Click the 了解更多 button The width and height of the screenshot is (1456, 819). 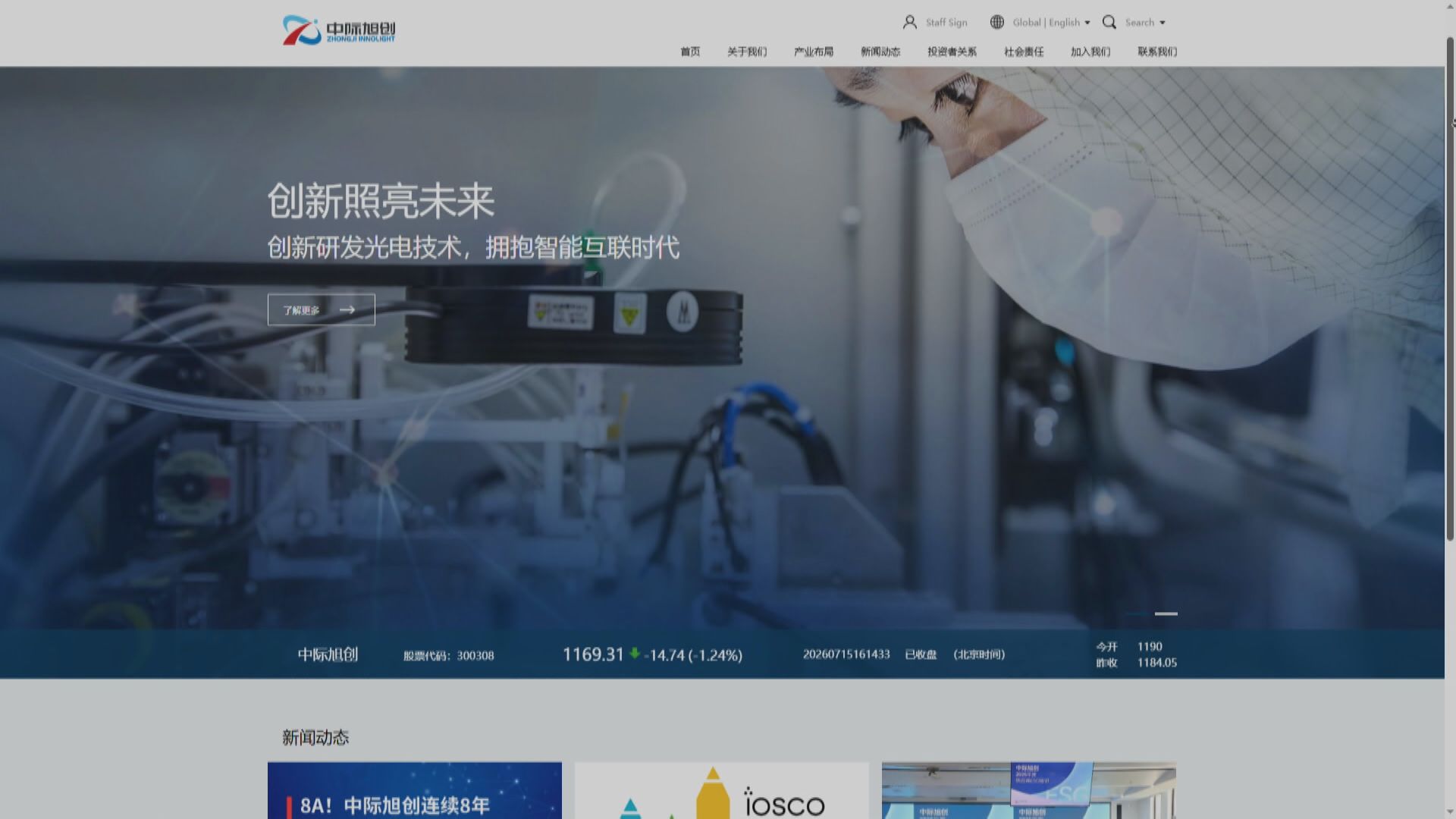(x=322, y=309)
